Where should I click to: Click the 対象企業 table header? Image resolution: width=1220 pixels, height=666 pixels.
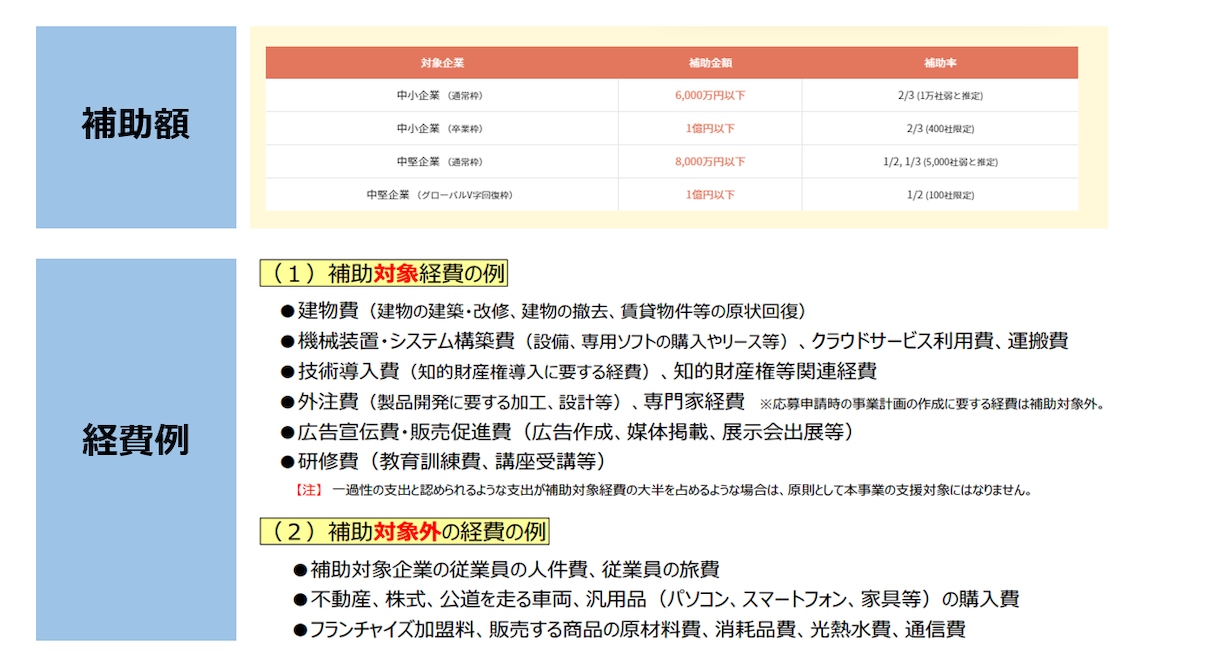pyautogui.click(x=442, y=63)
